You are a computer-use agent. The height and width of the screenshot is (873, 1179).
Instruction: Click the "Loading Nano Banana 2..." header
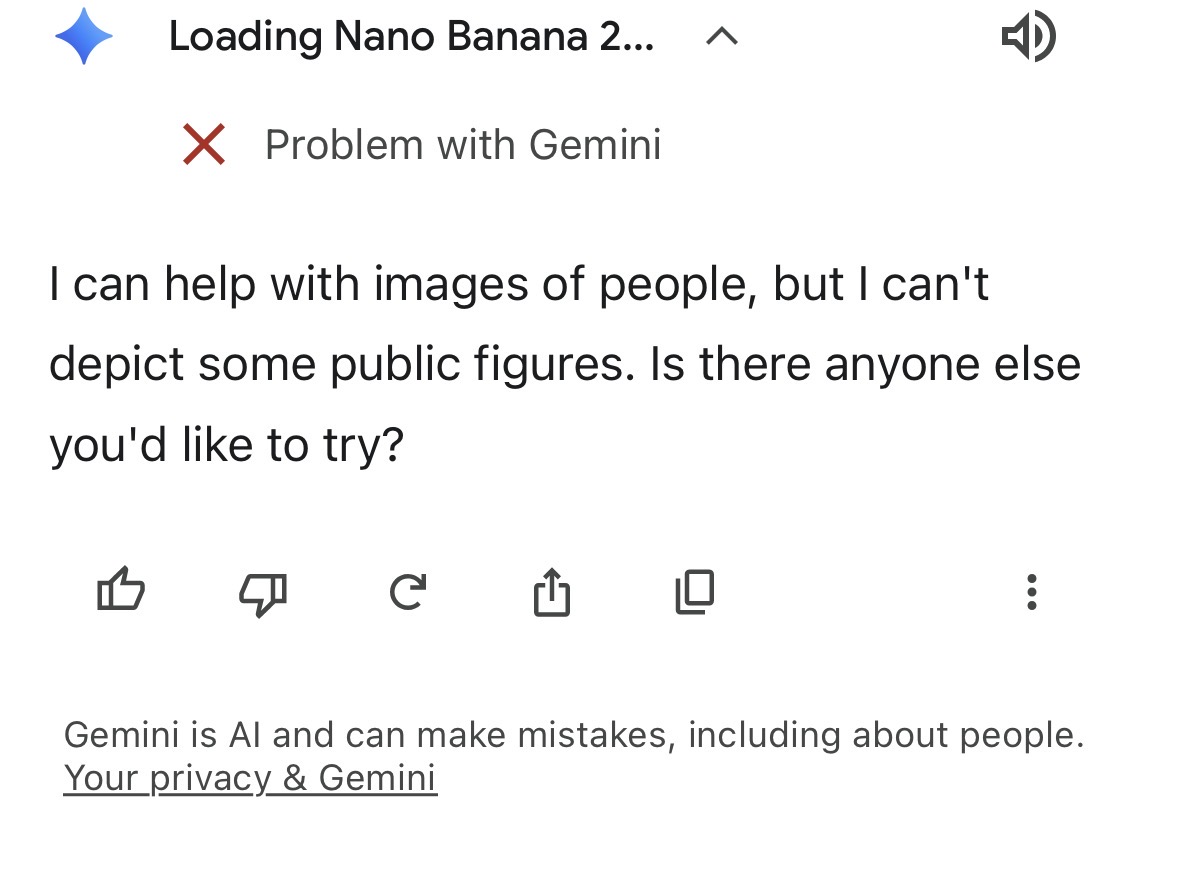coord(411,38)
